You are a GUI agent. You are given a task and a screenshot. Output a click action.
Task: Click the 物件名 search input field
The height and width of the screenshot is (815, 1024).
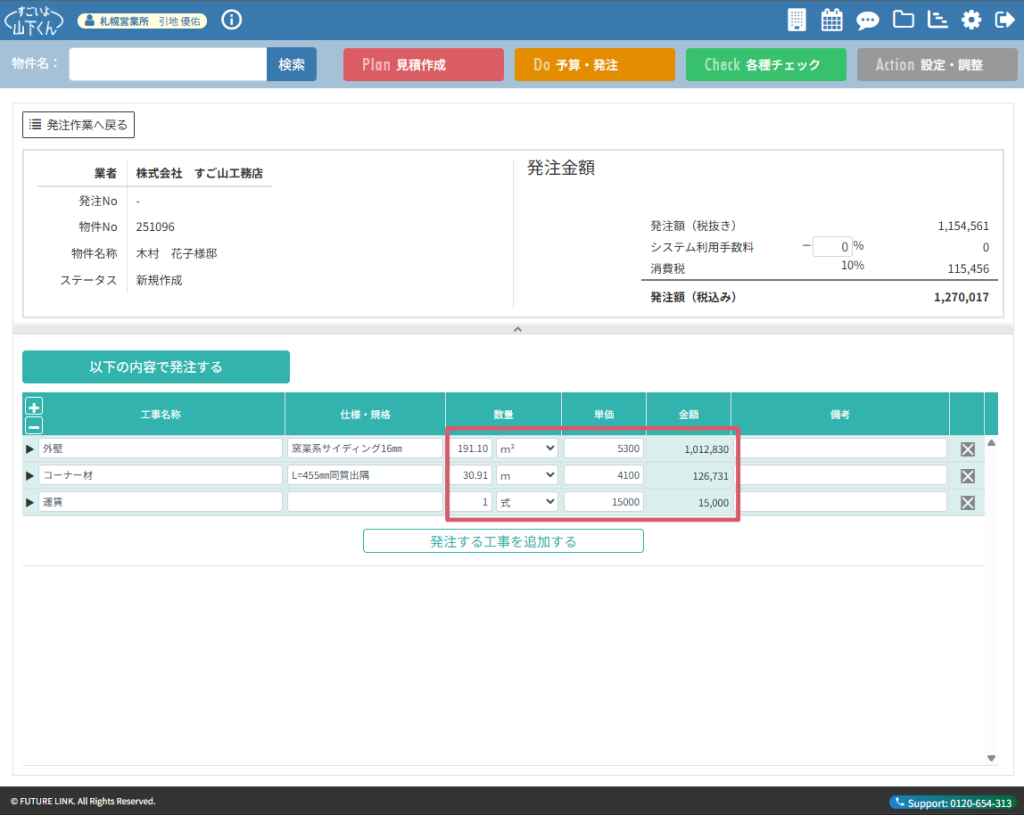coord(167,65)
